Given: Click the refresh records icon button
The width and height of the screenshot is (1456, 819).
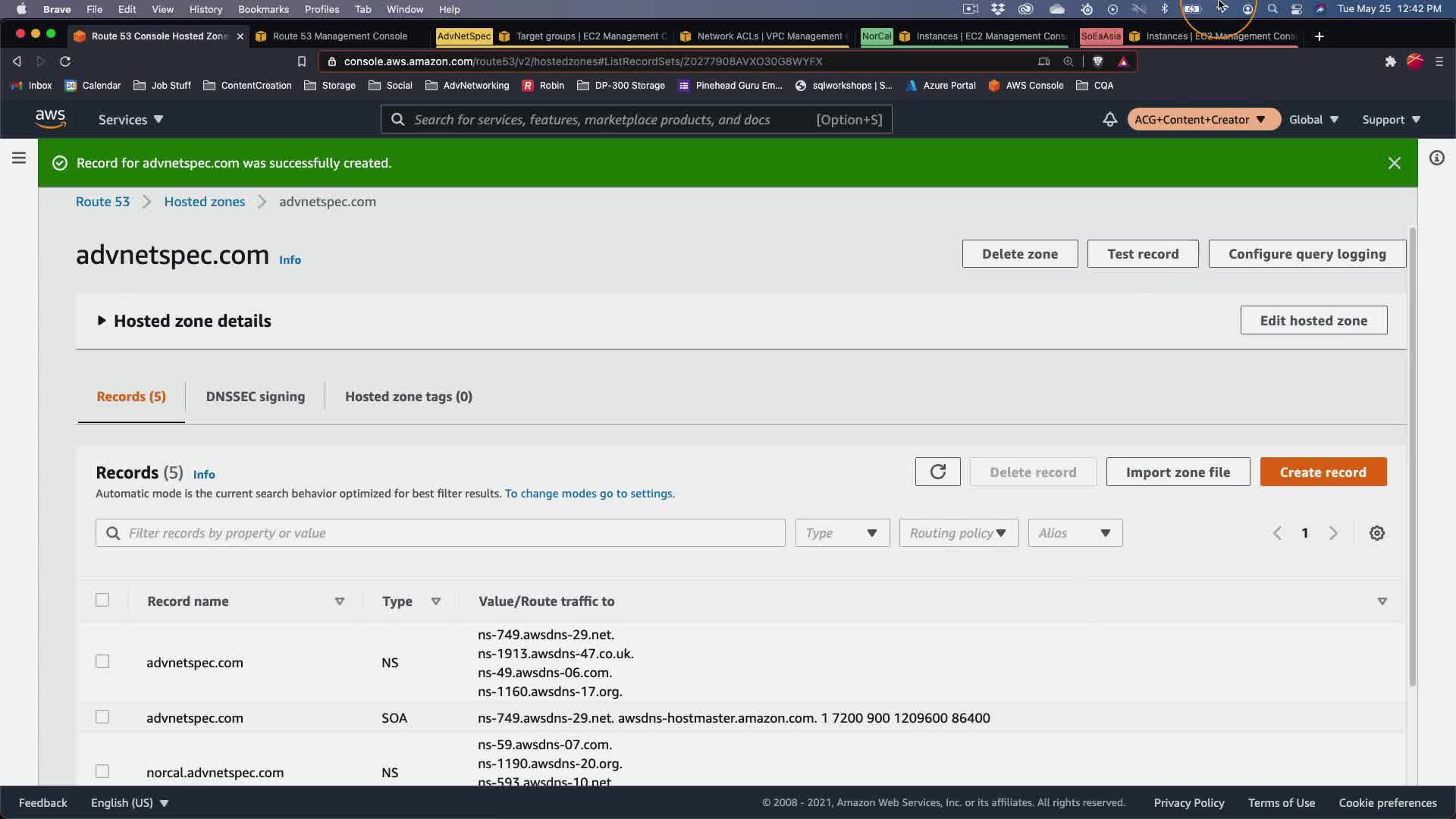Looking at the screenshot, I should (x=937, y=472).
